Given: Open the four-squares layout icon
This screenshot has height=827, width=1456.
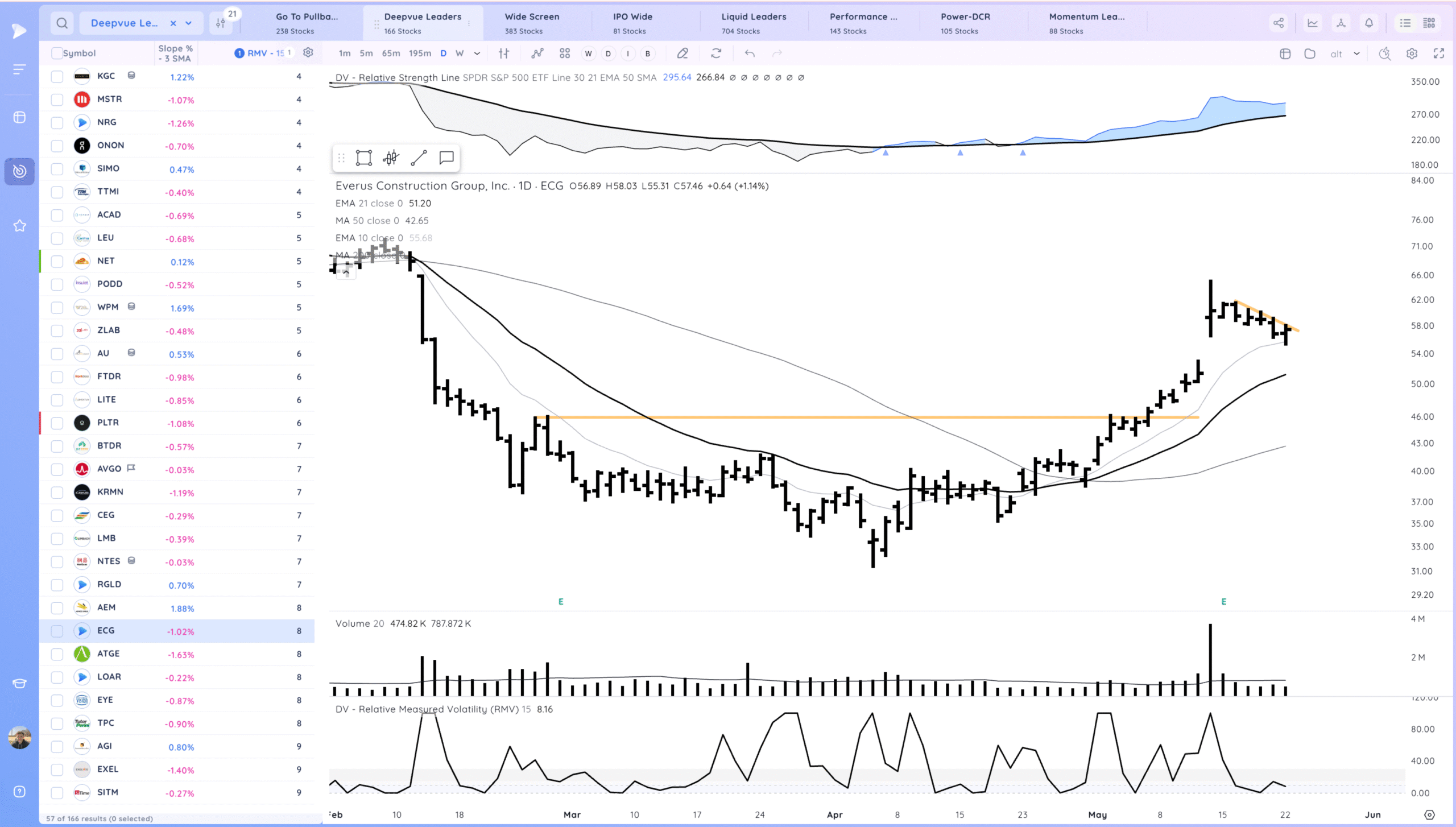Looking at the screenshot, I should [x=565, y=53].
